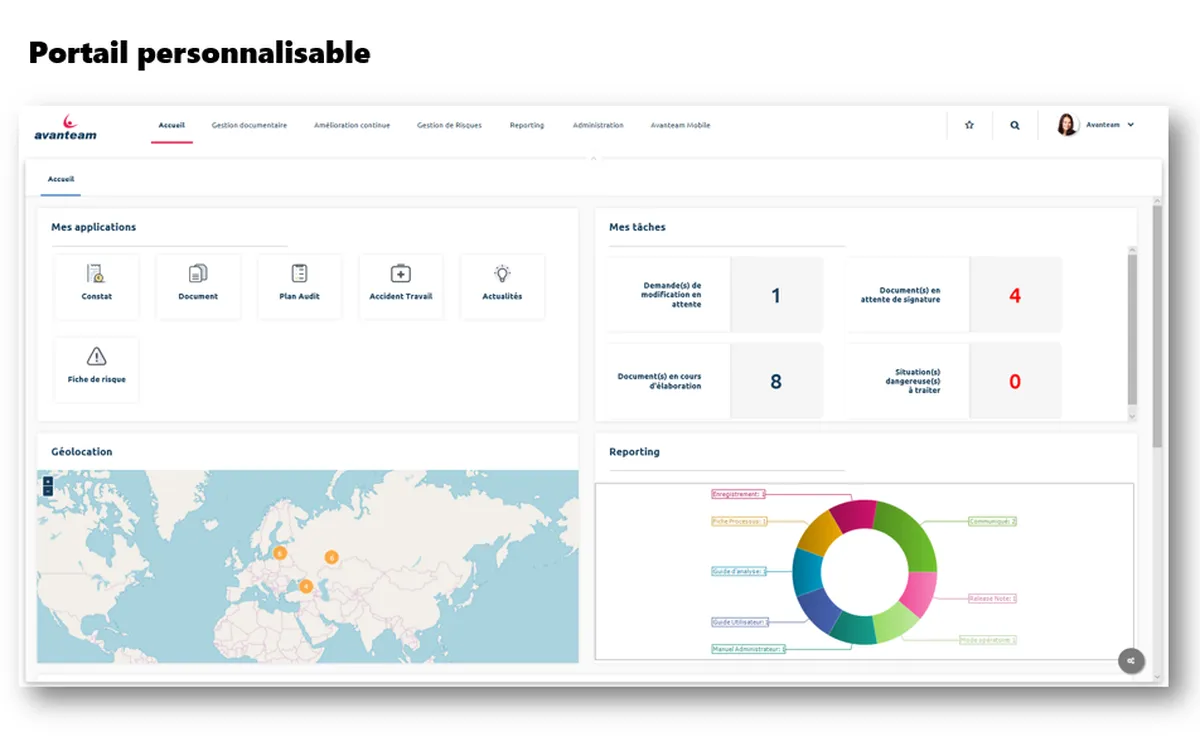Open the Actualités lightbulb tile
Viewport: 1200px width, 751px height.
point(502,286)
